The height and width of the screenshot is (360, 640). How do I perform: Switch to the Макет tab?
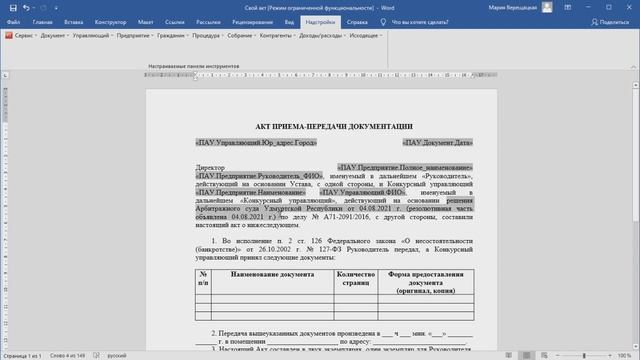(145, 22)
